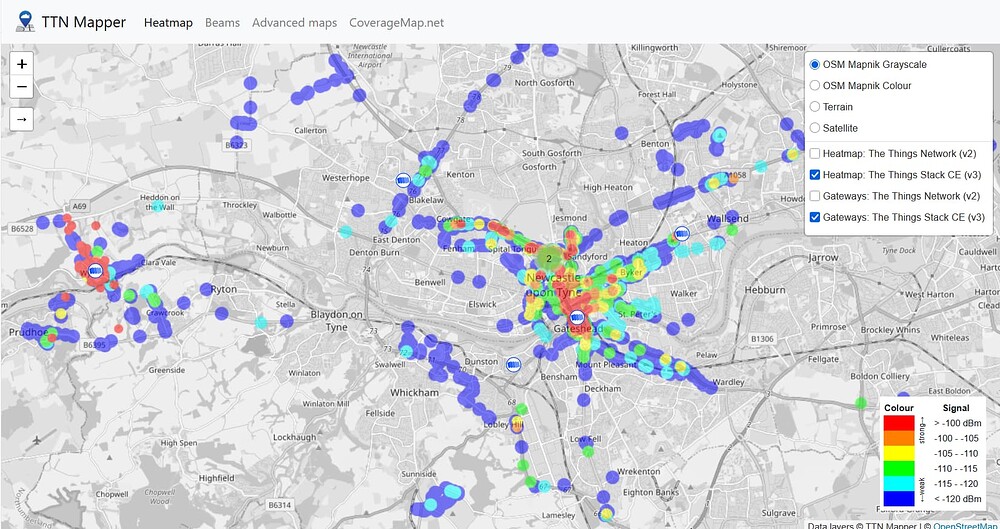Enable Gateways The Things Network v2 layer
1000x529 pixels.
coord(814,196)
